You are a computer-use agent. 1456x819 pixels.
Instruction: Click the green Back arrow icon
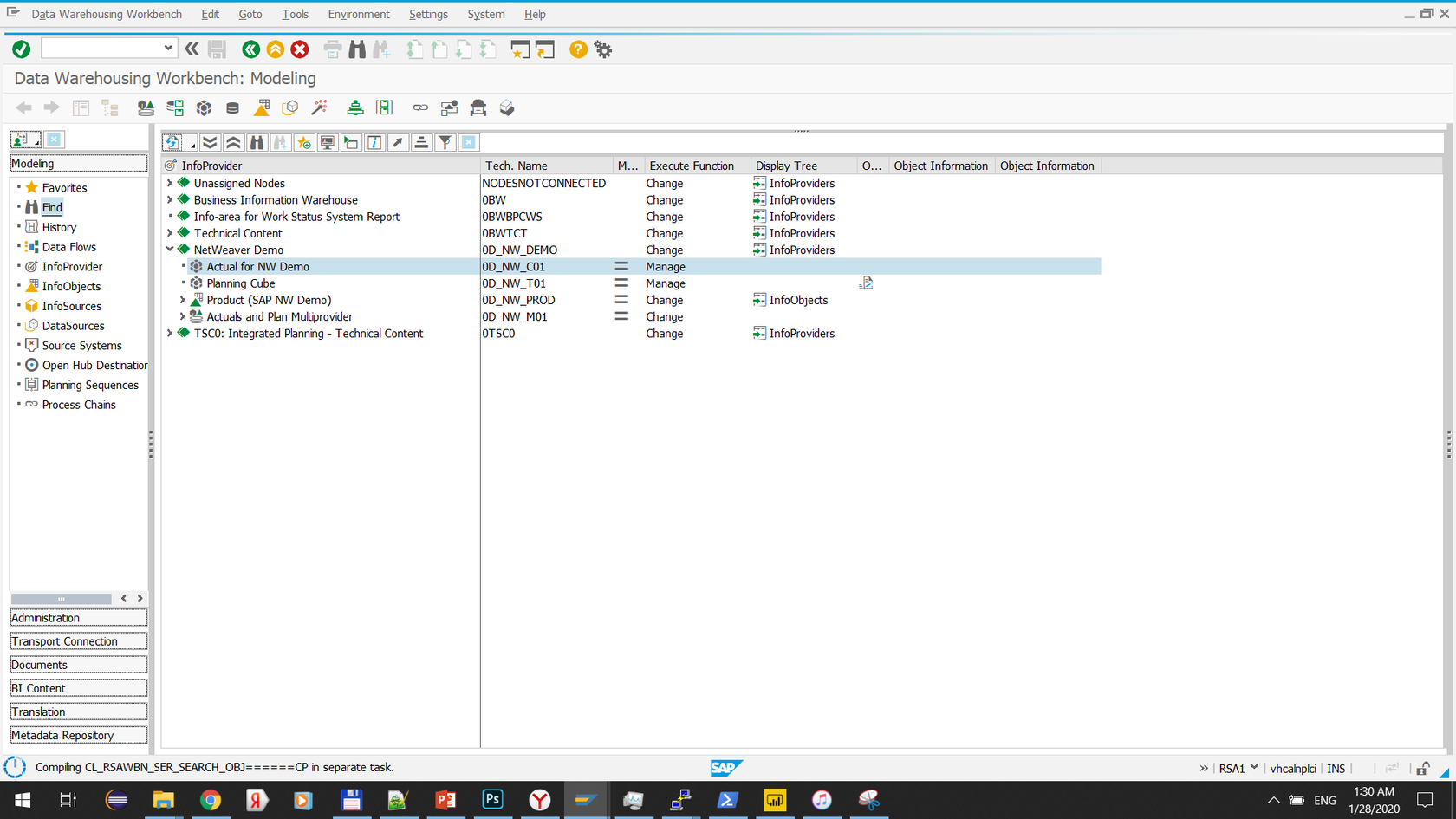250,49
